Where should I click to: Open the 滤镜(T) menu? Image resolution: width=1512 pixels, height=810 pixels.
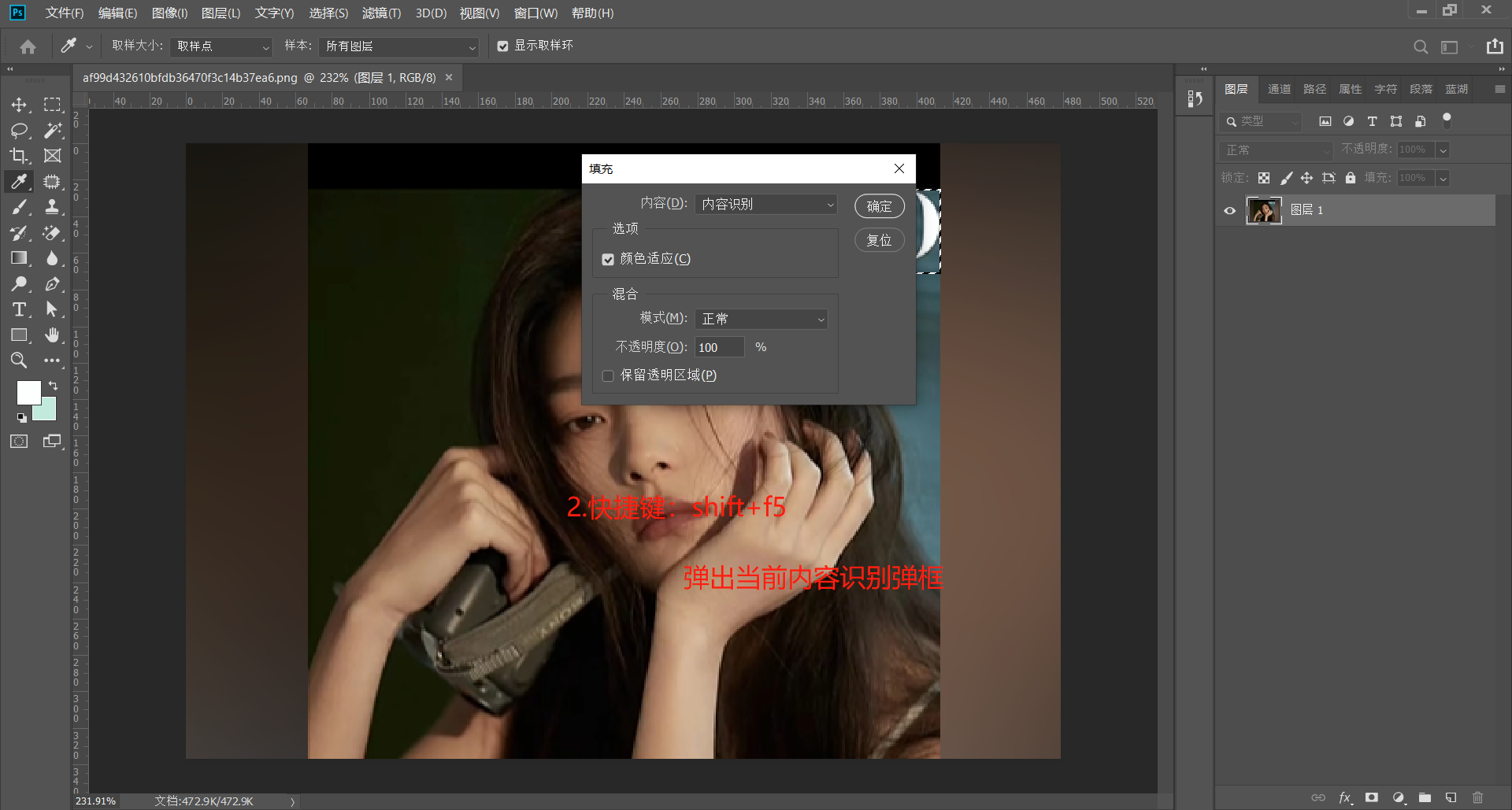click(381, 13)
